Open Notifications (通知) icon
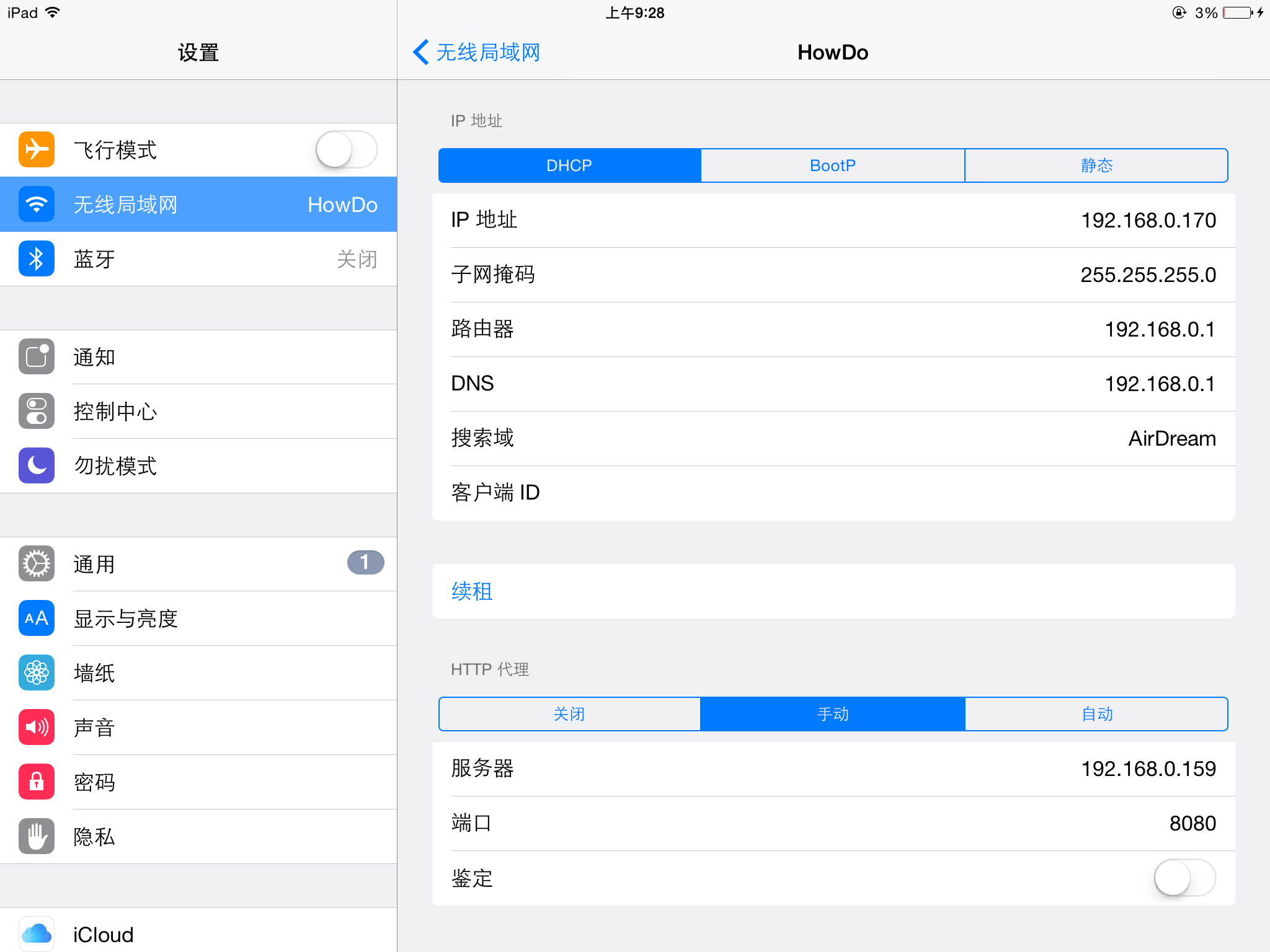The image size is (1270, 952). tap(37, 356)
